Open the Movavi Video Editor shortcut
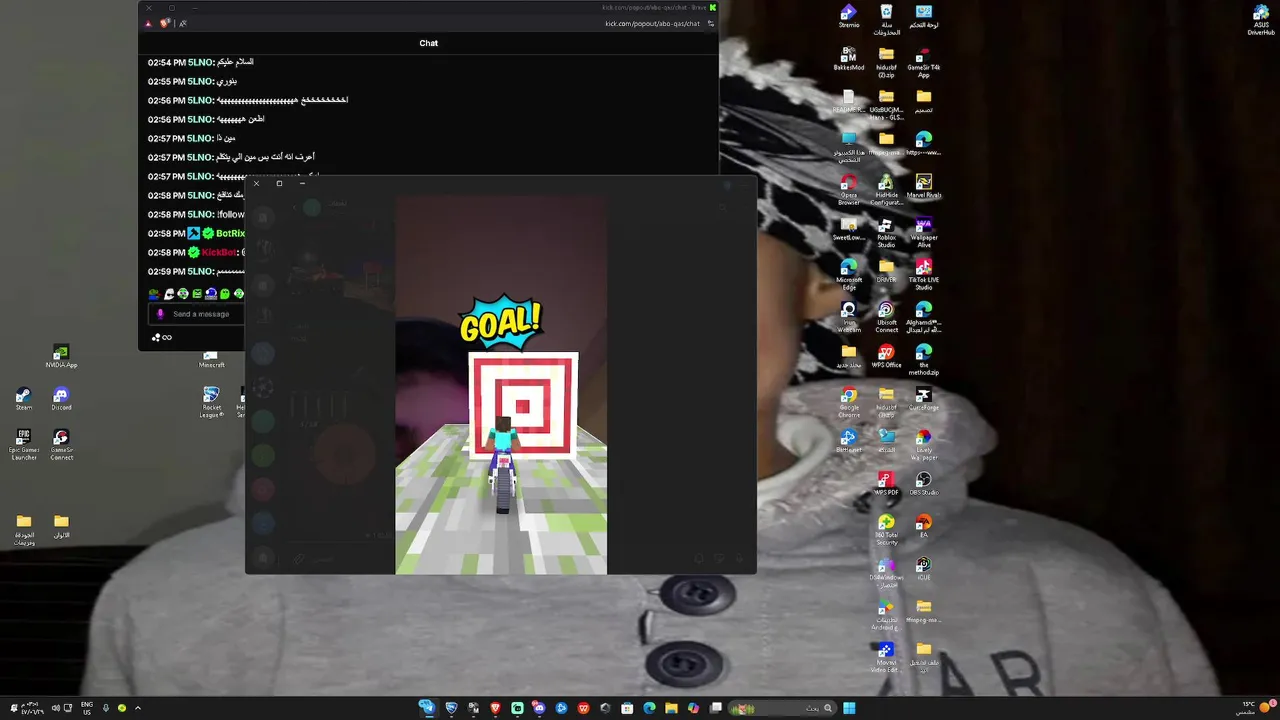1280x720 pixels. [886, 658]
